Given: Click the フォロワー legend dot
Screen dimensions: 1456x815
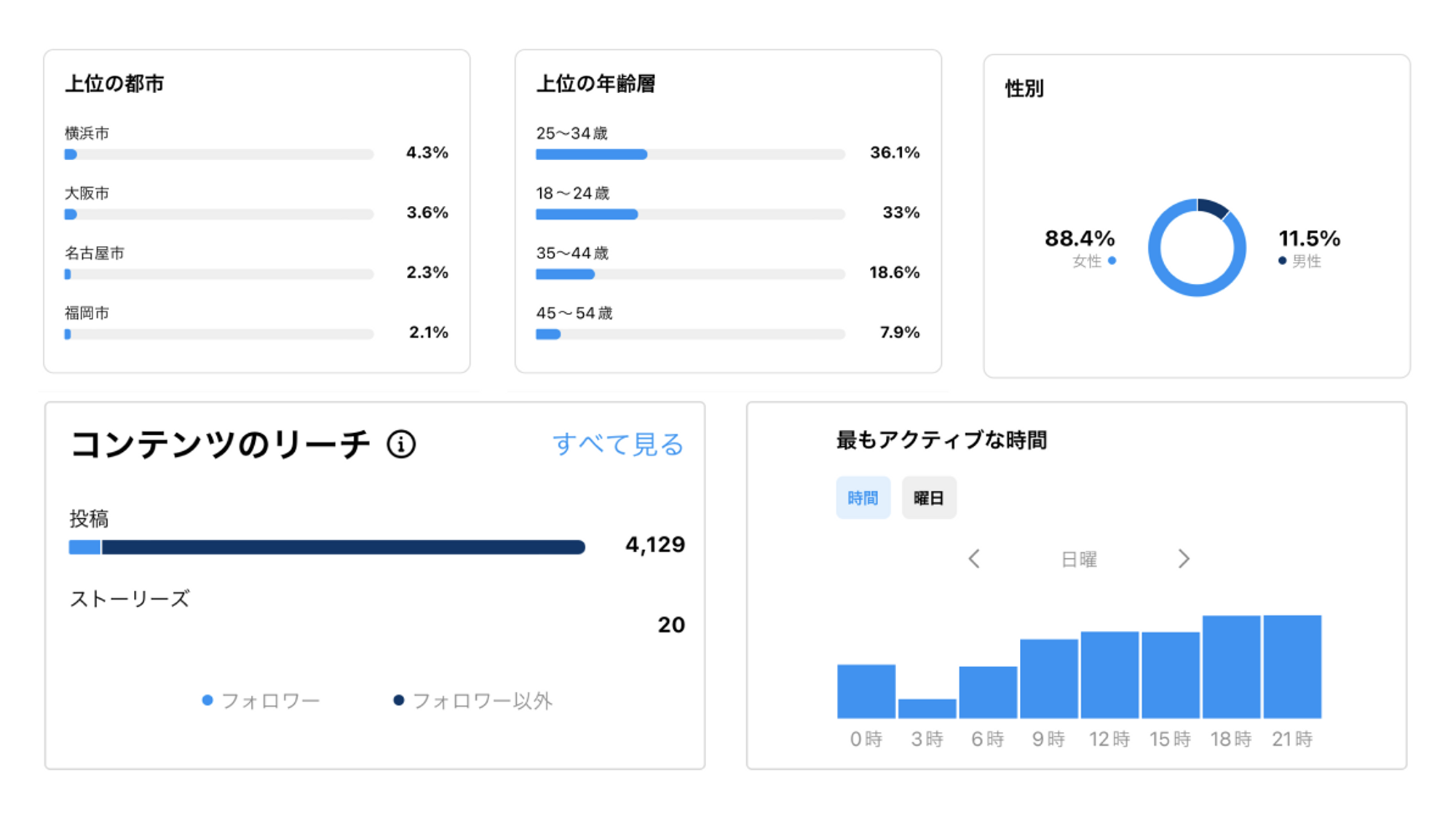Looking at the screenshot, I should 207,699.
